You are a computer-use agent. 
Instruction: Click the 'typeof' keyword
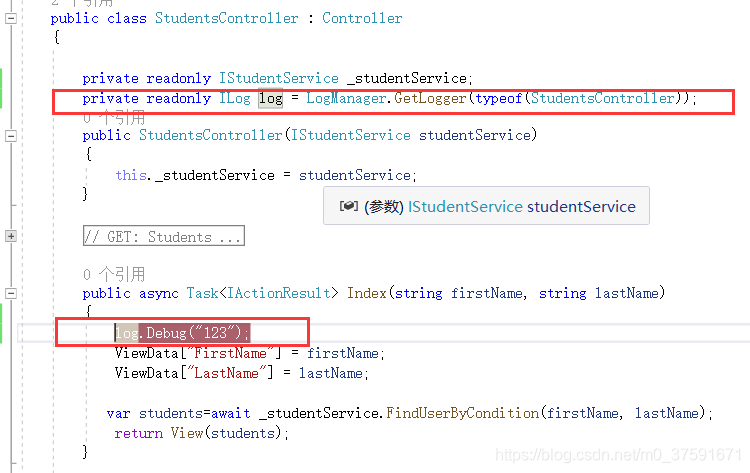coord(498,98)
